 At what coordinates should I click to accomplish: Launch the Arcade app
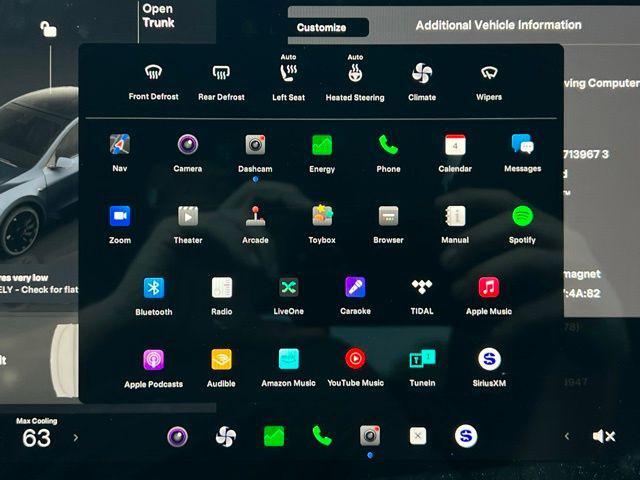click(255, 216)
